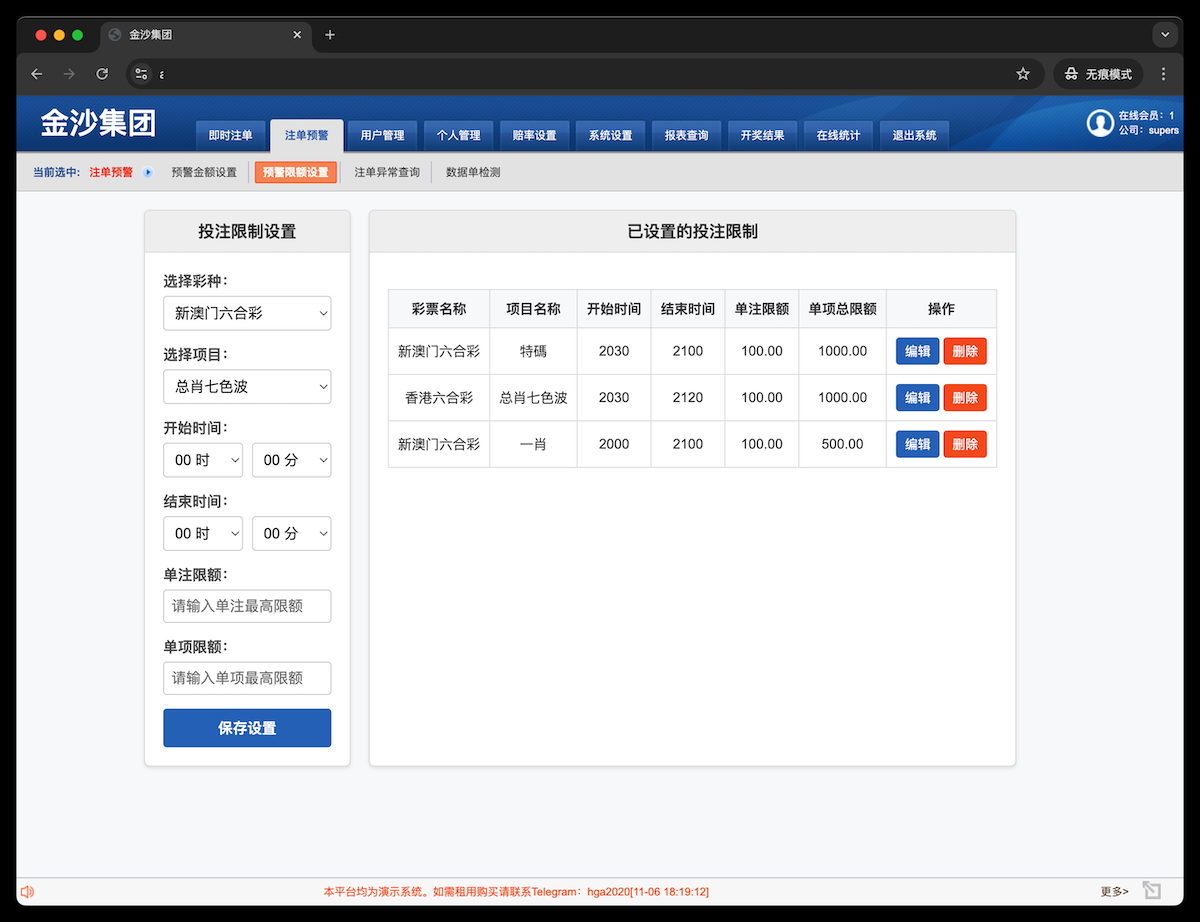Go back to the previous page

37,74
